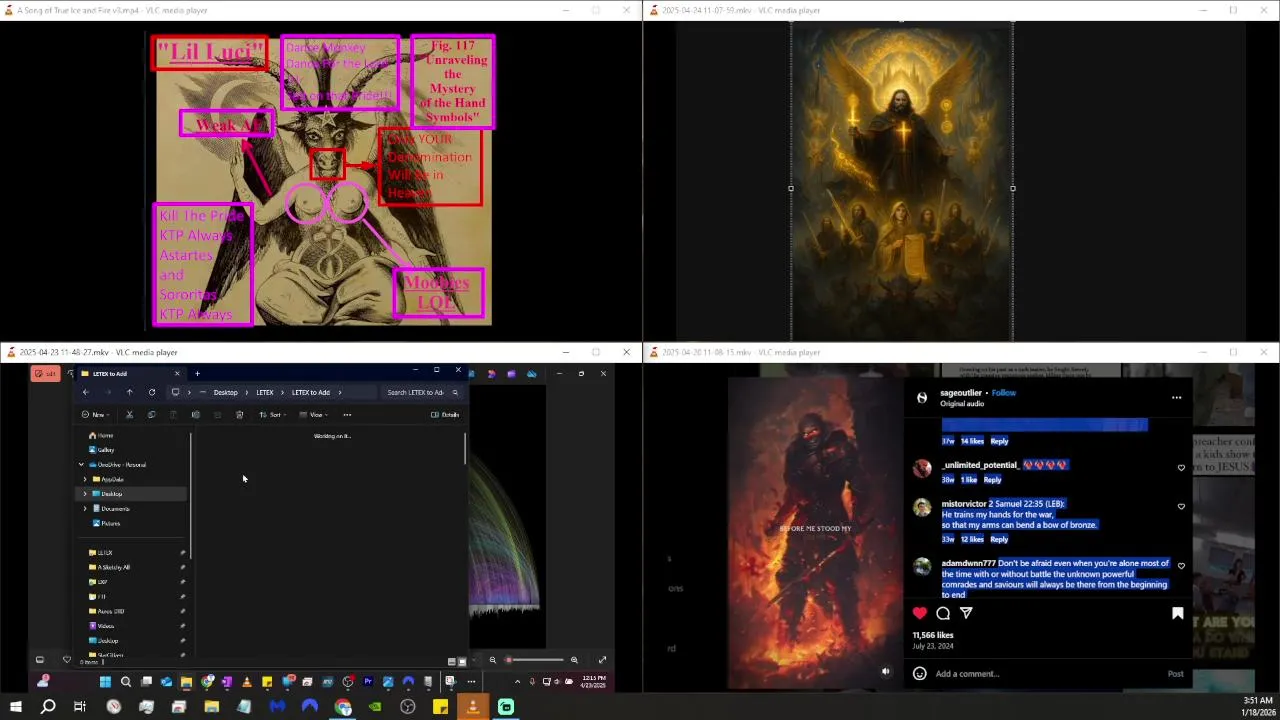This screenshot has height=720, width=1280.
Task: Like the sageoutlier post with the red heart
Action: (x=919, y=613)
